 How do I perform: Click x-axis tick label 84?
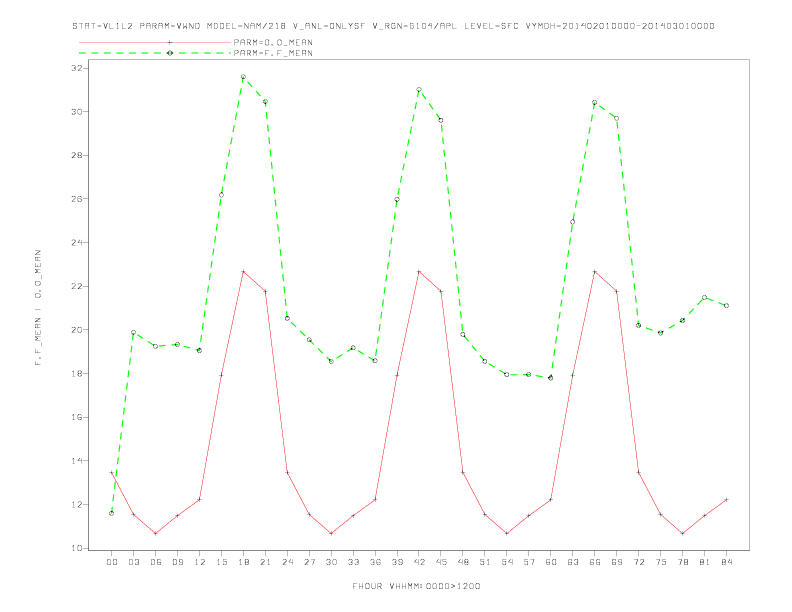pos(726,562)
